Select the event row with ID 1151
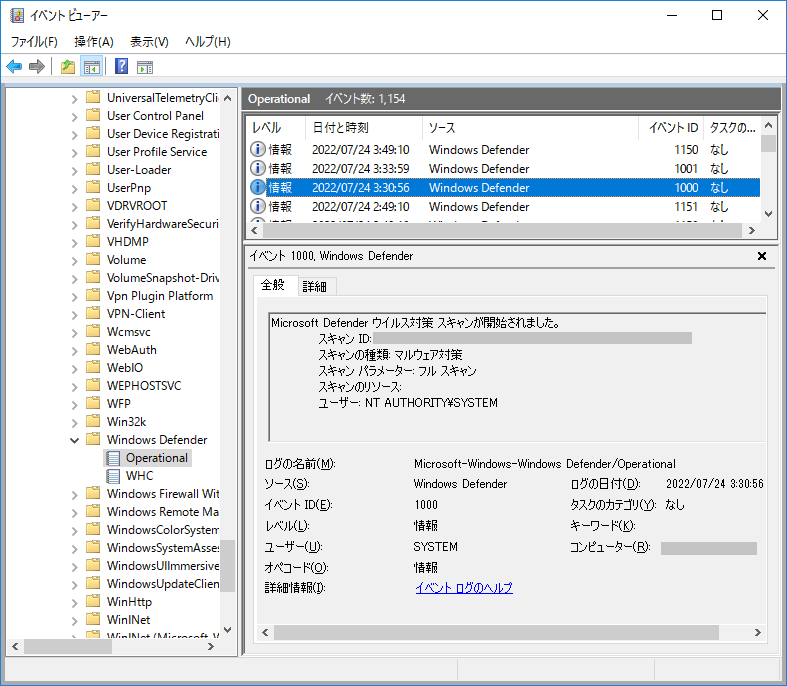787x686 pixels. pyautogui.click(x=504, y=206)
